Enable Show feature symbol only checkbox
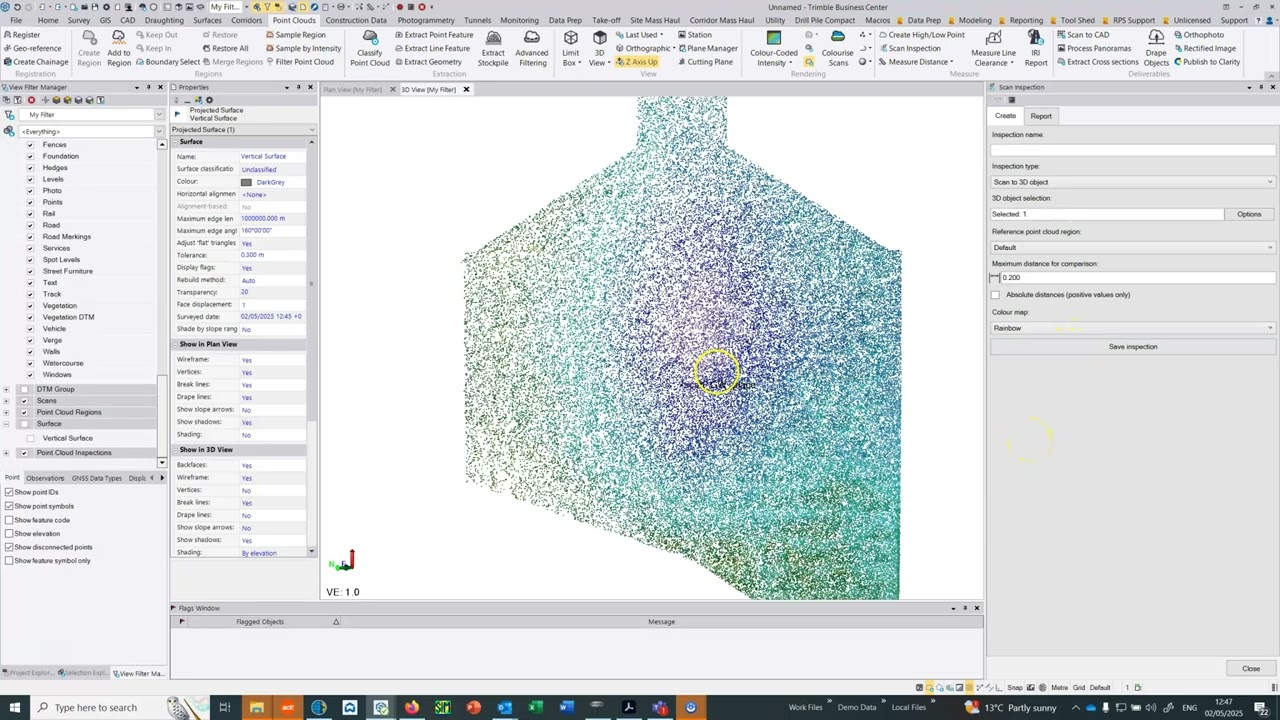The height and width of the screenshot is (720, 1280). [x=9, y=560]
